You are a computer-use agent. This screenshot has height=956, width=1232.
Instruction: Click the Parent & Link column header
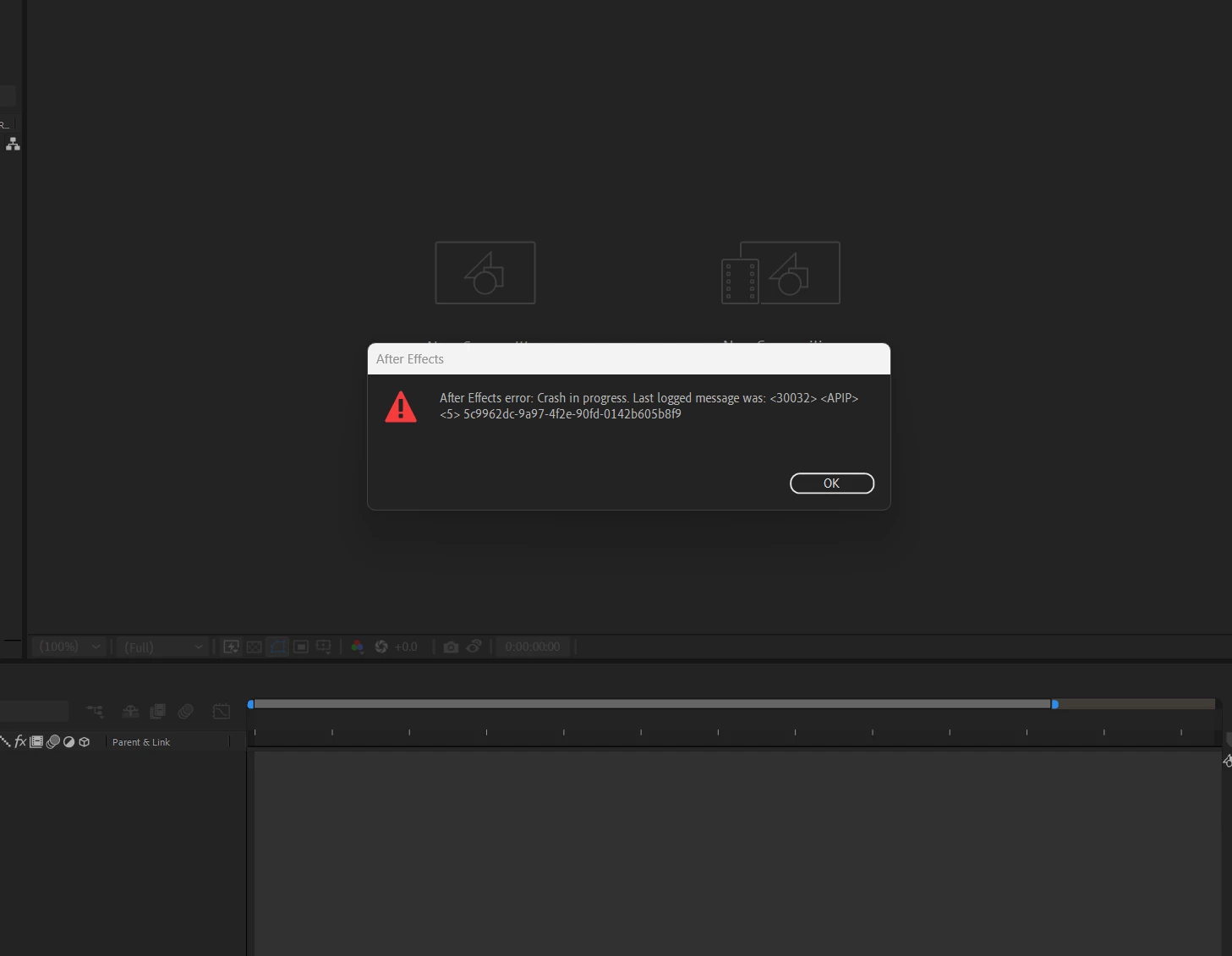[141, 742]
